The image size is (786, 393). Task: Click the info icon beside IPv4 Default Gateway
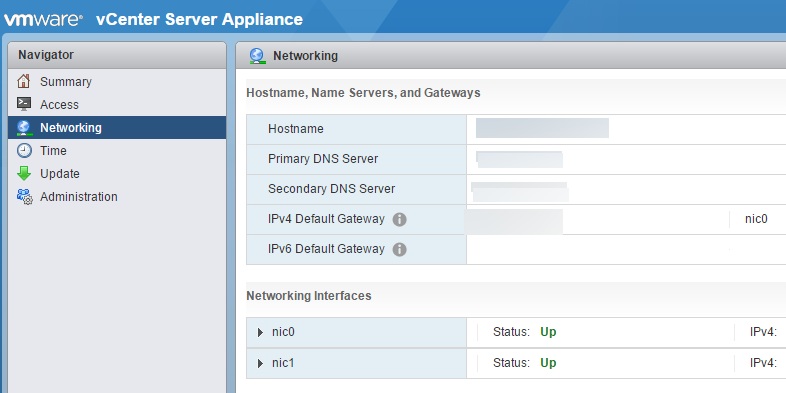[x=399, y=220]
